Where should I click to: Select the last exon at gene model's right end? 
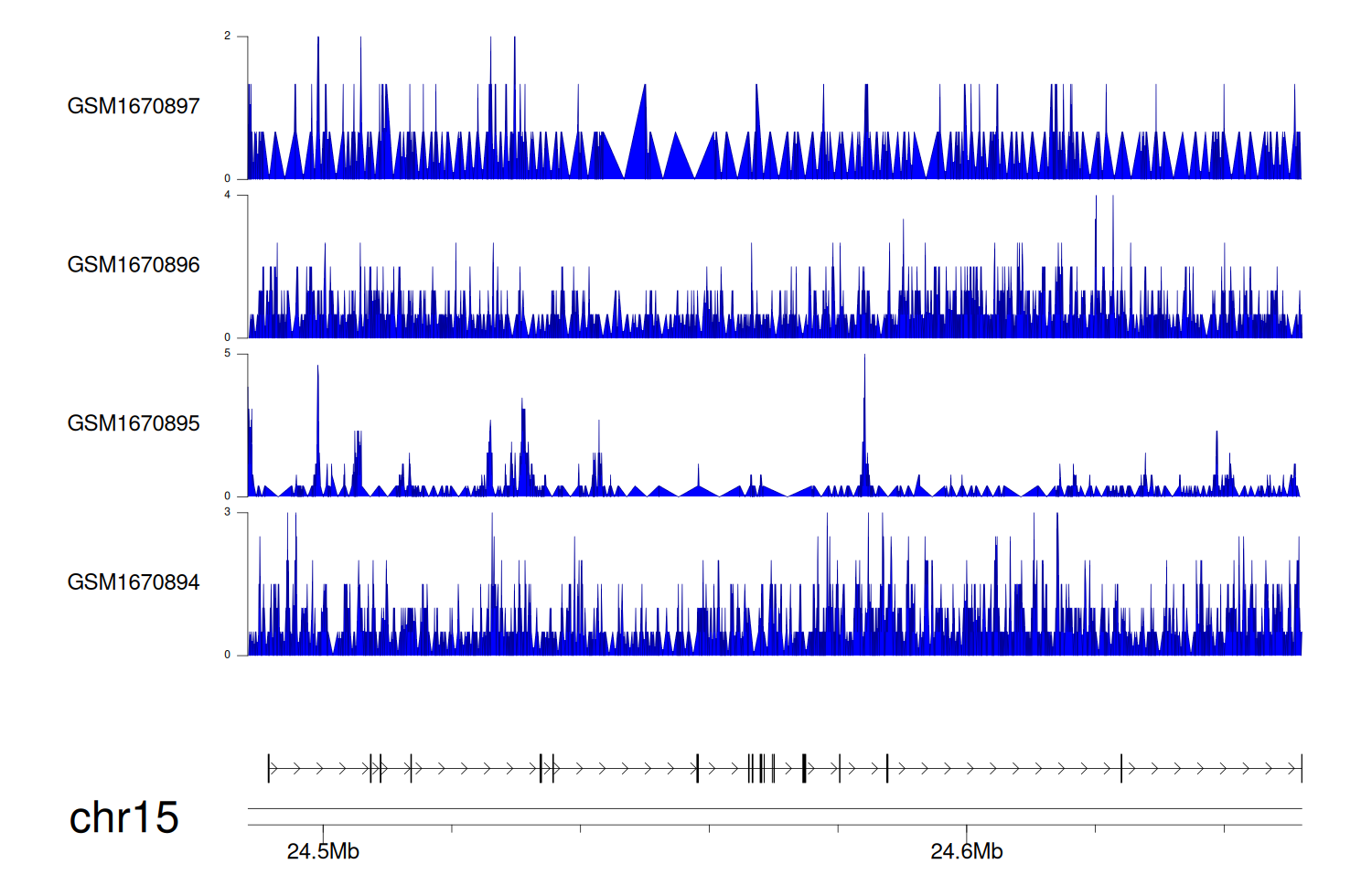[x=1301, y=768]
